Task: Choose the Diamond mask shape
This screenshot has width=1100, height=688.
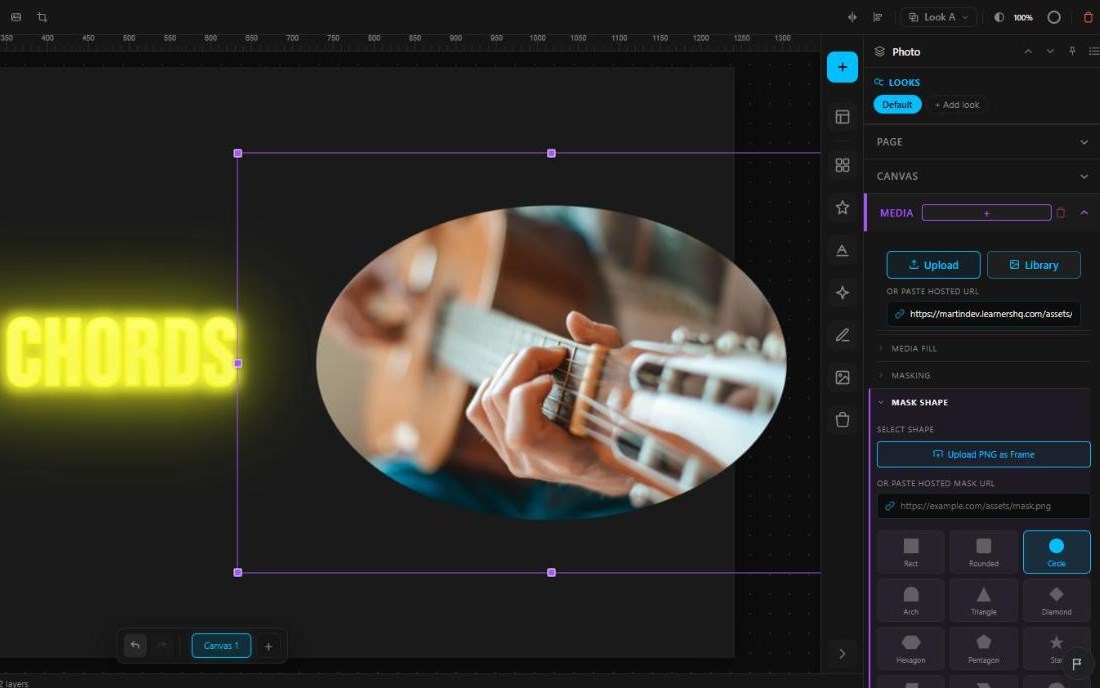Action: click(x=1057, y=600)
